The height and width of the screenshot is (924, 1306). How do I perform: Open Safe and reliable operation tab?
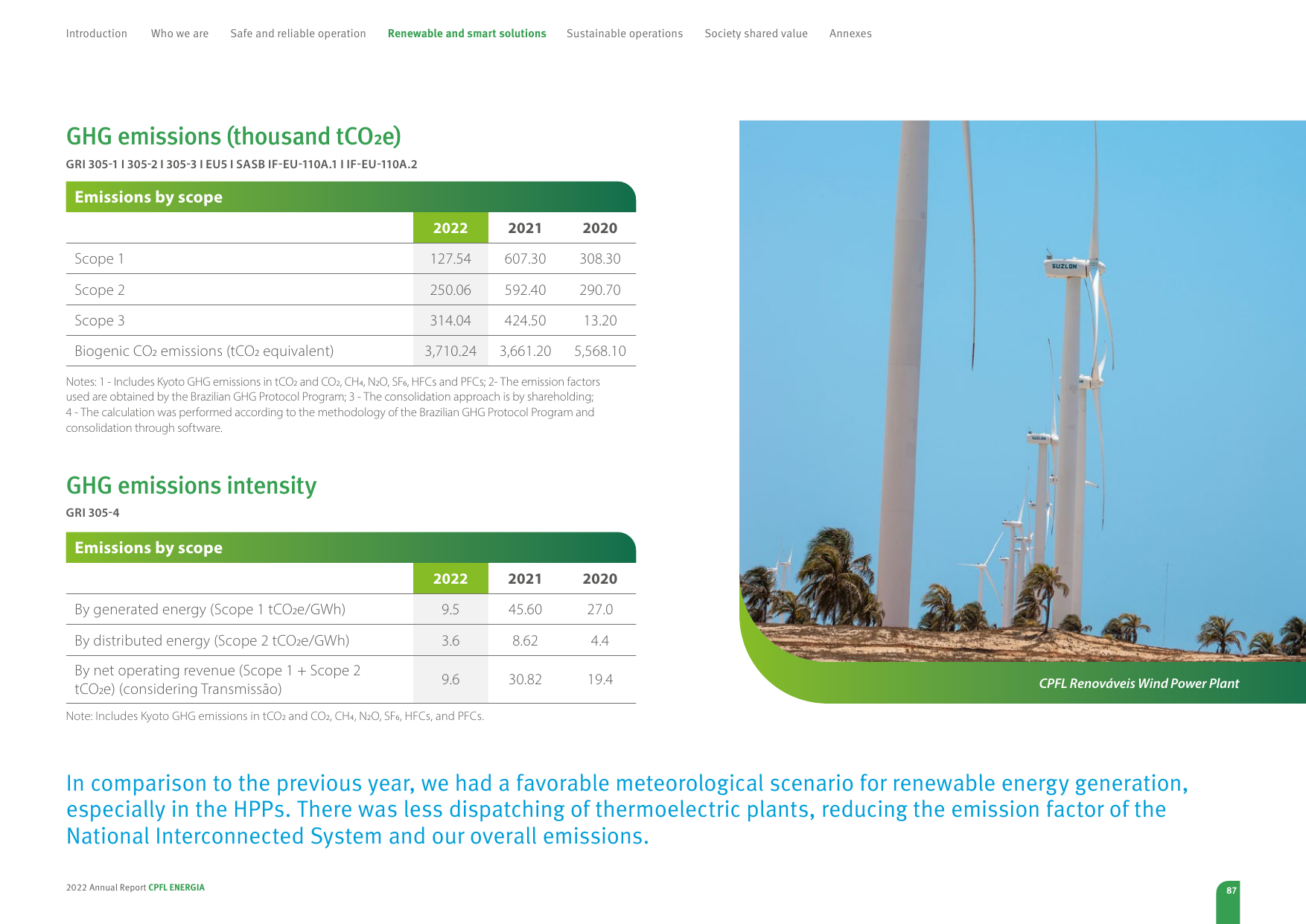(298, 34)
